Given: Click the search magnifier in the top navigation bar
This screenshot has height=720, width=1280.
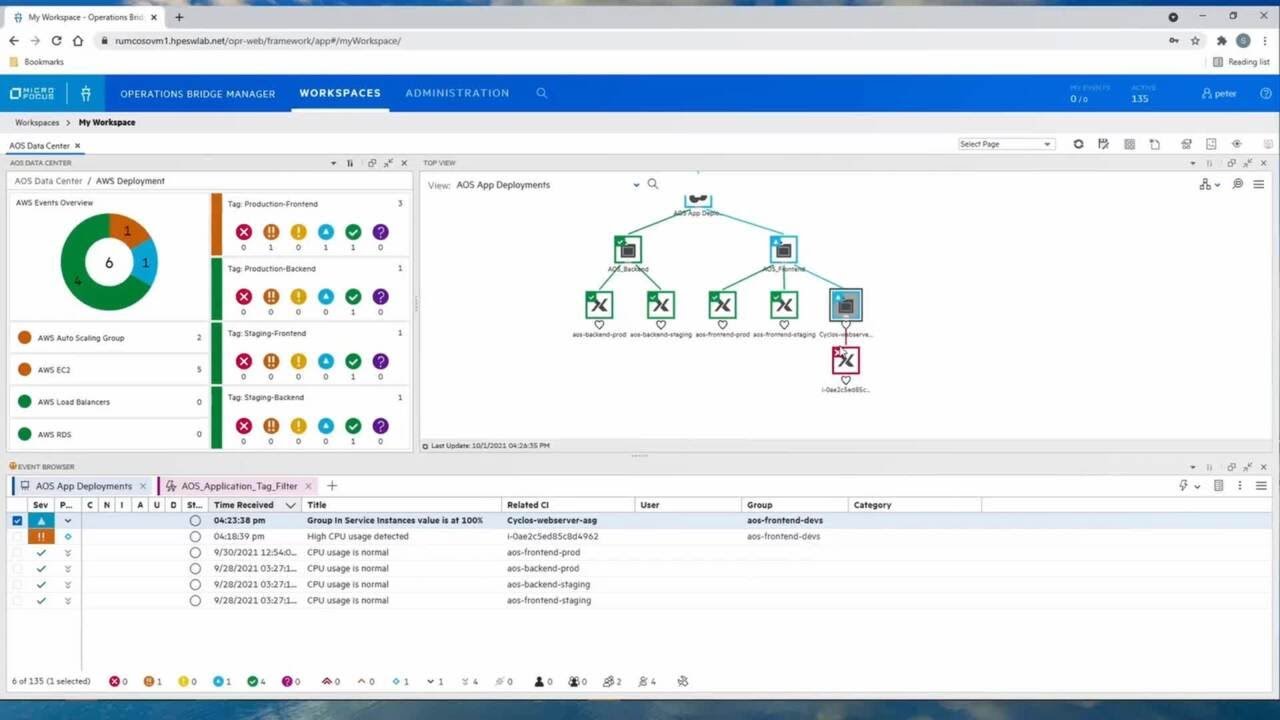Looking at the screenshot, I should click(x=542, y=93).
